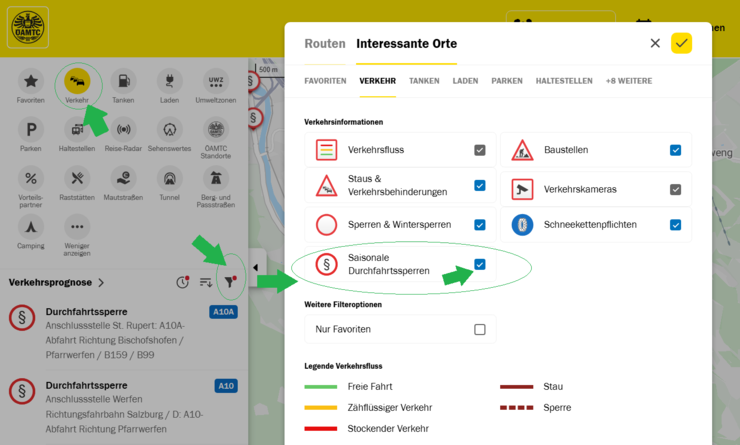Select the Camping tent icon
Image resolution: width=740 pixels, height=445 pixels.
pos(31,227)
